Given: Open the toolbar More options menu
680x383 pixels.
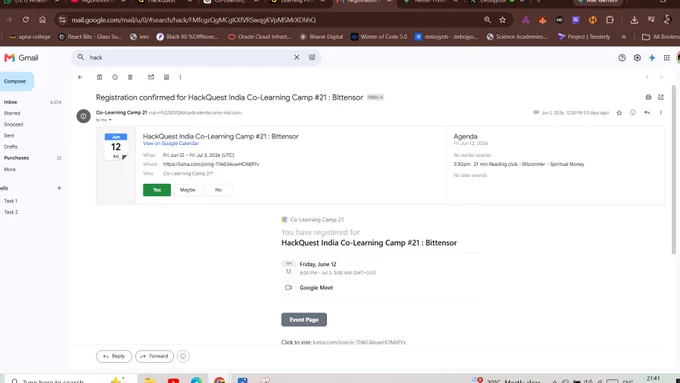Looking at the screenshot, I should [x=180, y=77].
